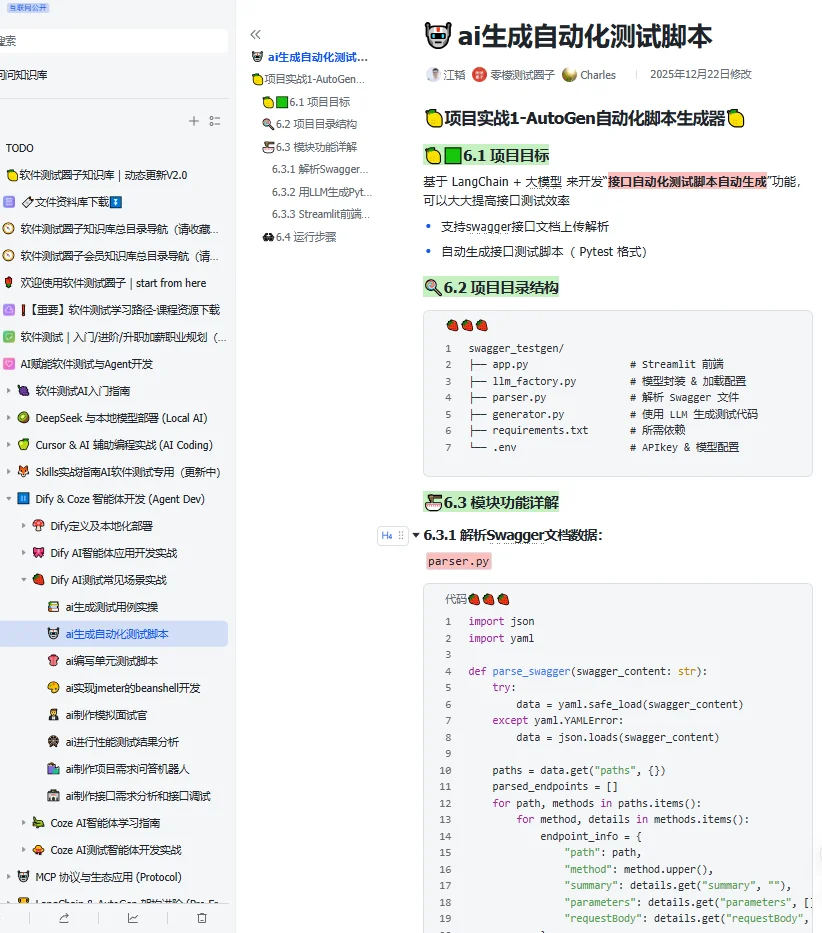The height and width of the screenshot is (933, 822).
Task: Open ai进行性能测试结果分析 document
Action: coord(122,741)
